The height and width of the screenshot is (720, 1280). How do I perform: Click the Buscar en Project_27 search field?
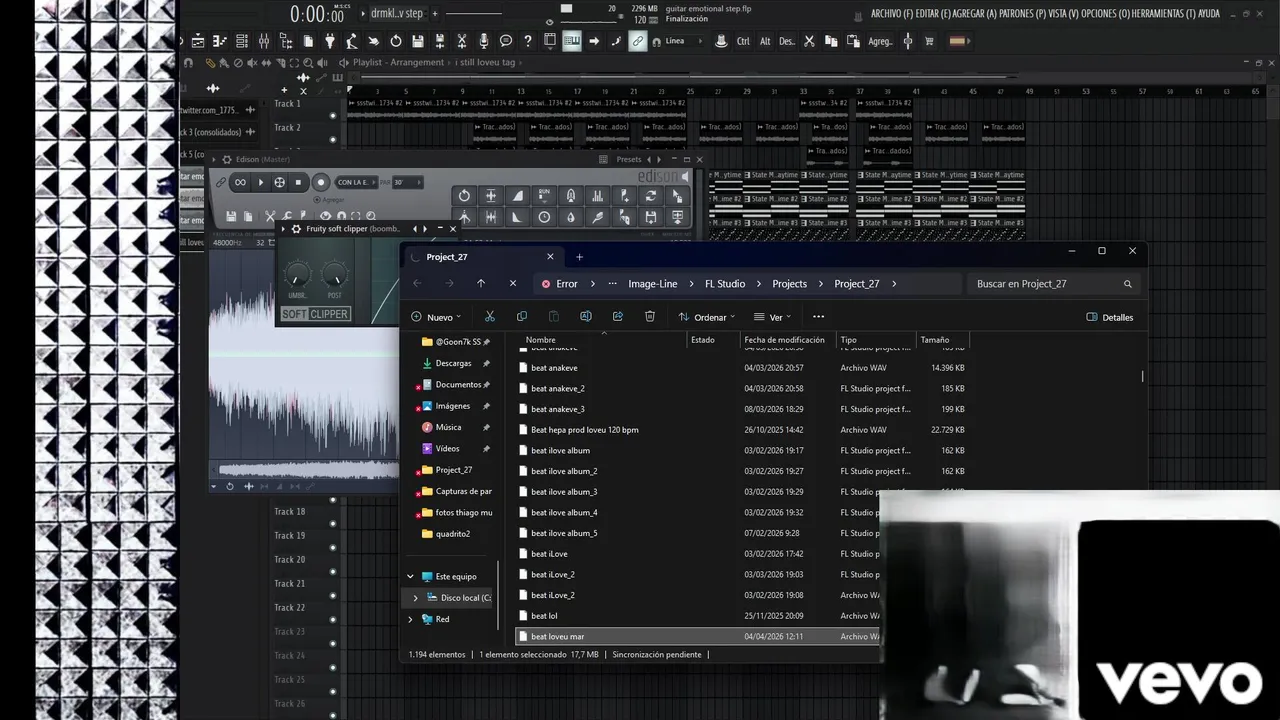[1054, 284]
